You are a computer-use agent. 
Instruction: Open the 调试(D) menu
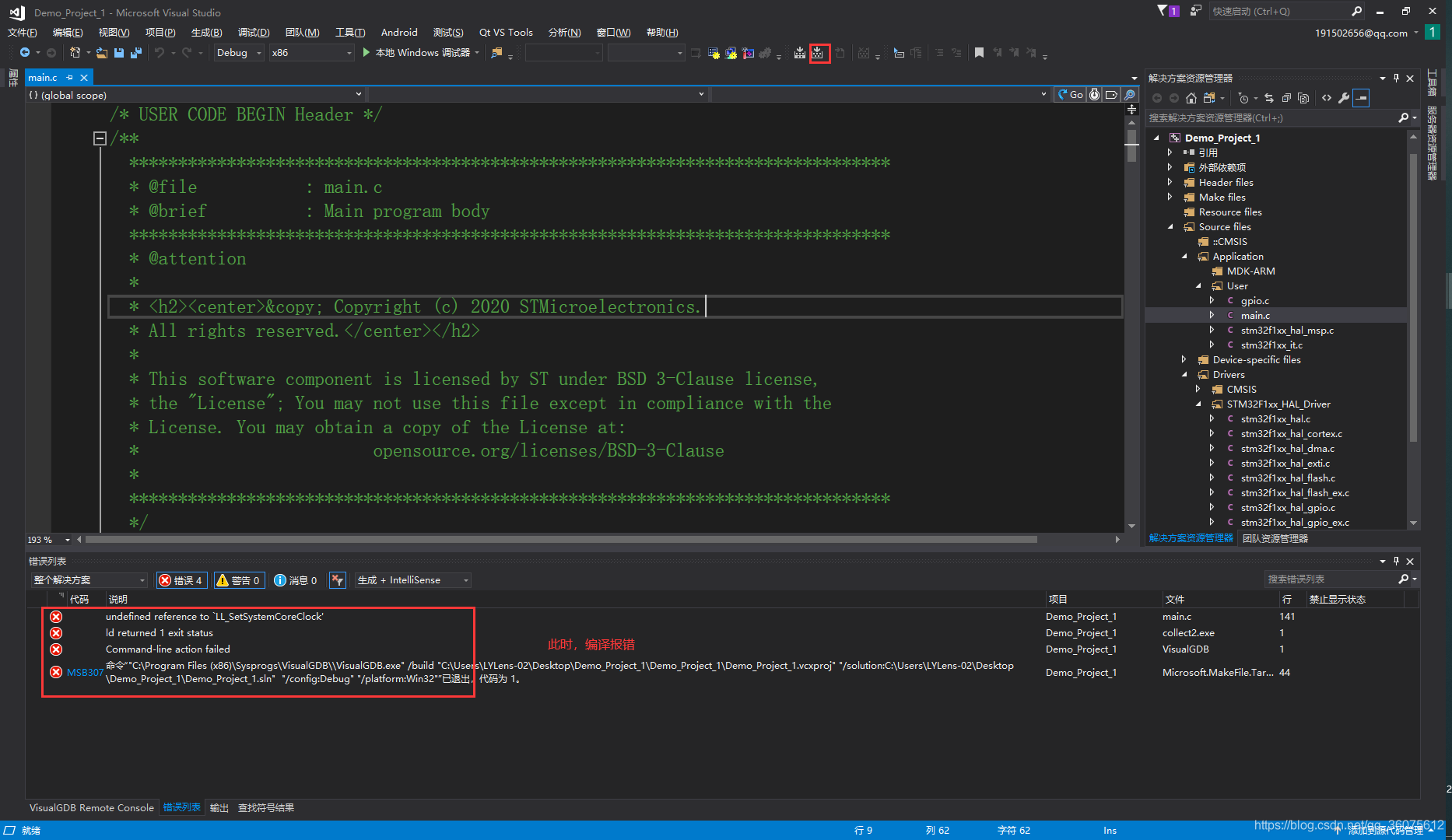click(x=253, y=32)
